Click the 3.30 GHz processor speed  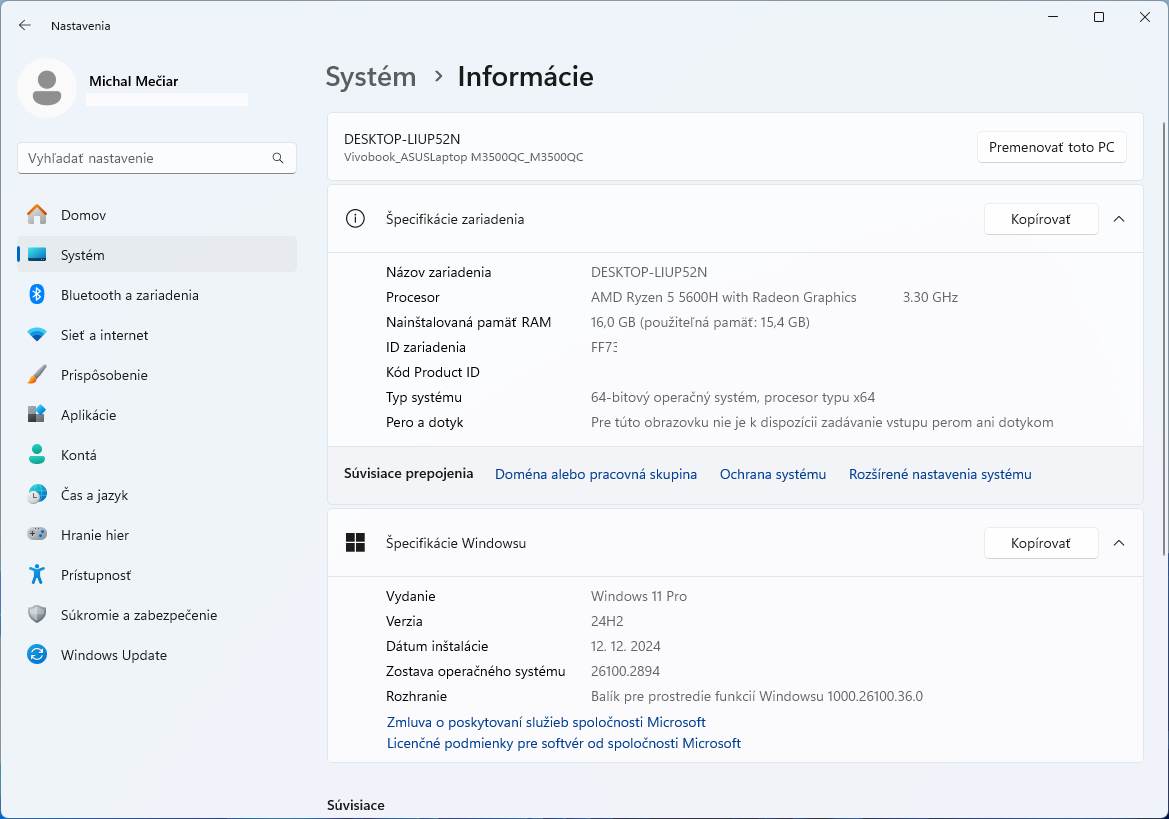point(930,297)
